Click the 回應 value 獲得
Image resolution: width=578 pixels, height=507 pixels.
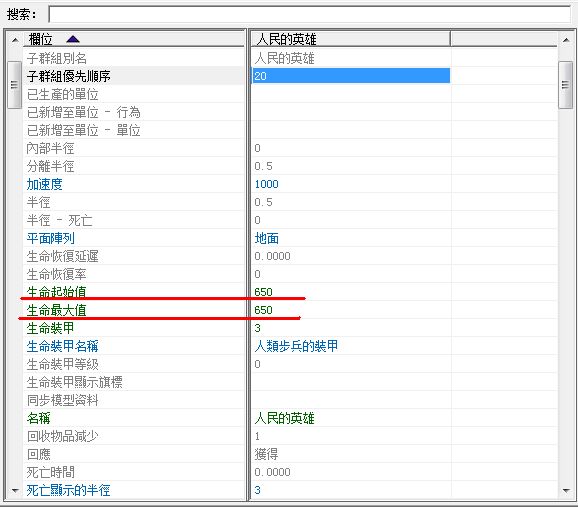[x=267, y=454]
